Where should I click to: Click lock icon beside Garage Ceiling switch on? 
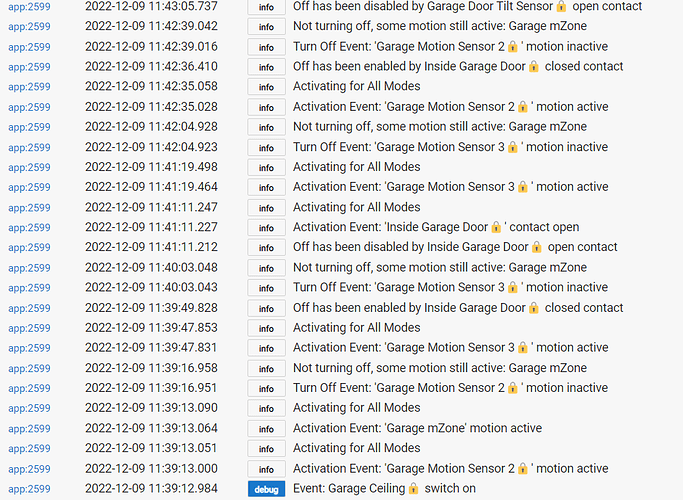click(x=414, y=488)
